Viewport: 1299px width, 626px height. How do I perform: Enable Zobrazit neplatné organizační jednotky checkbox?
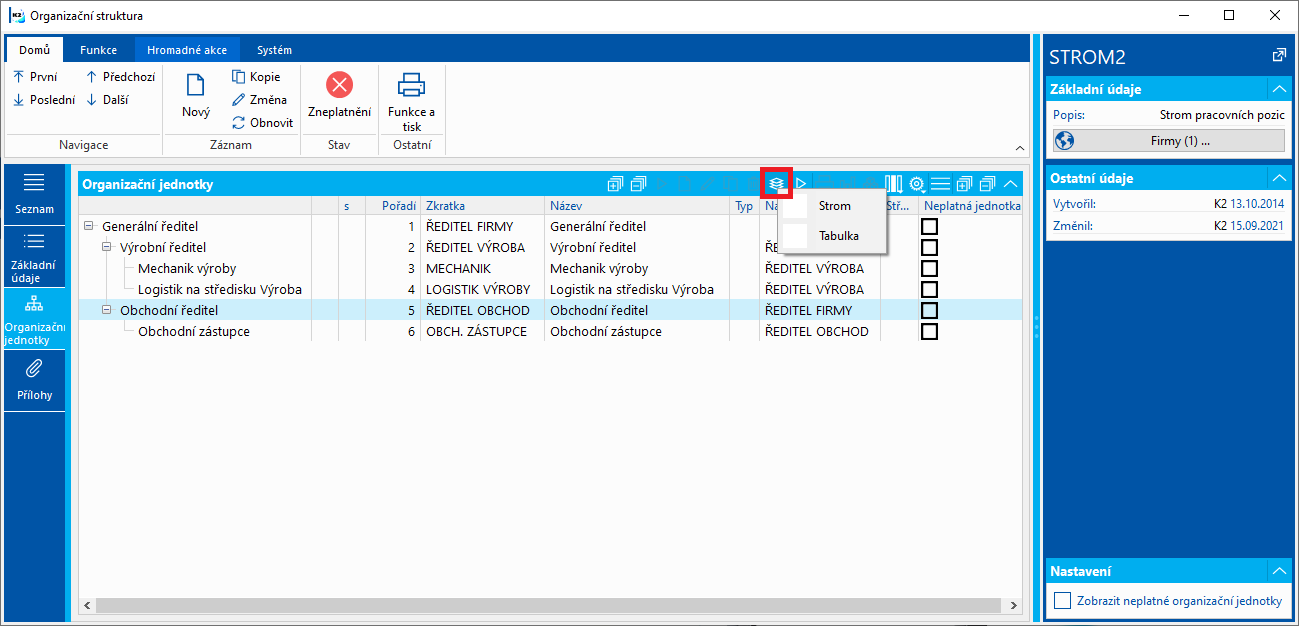click(x=1062, y=601)
